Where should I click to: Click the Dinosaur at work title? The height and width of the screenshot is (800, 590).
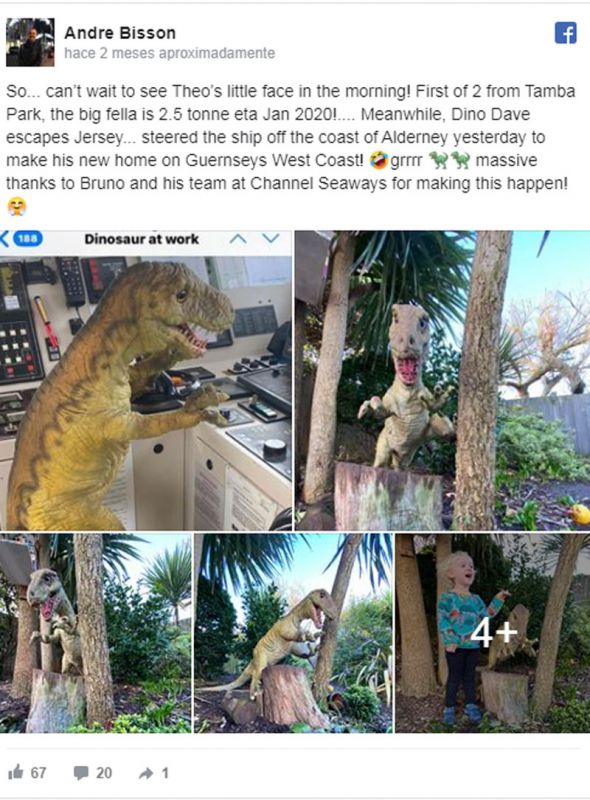coord(141,239)
